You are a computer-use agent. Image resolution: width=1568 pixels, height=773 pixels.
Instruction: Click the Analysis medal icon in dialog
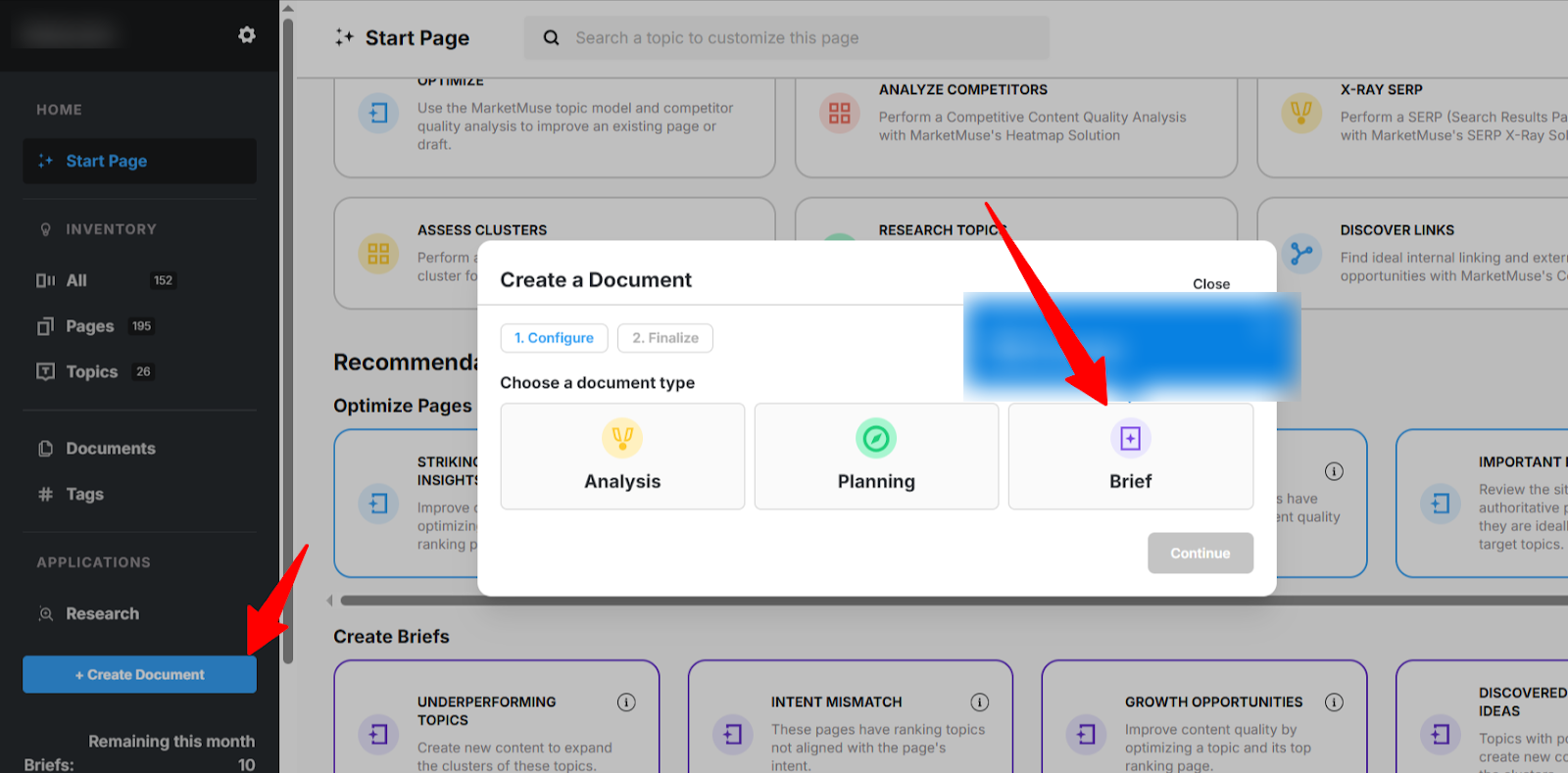click(622, 438)
